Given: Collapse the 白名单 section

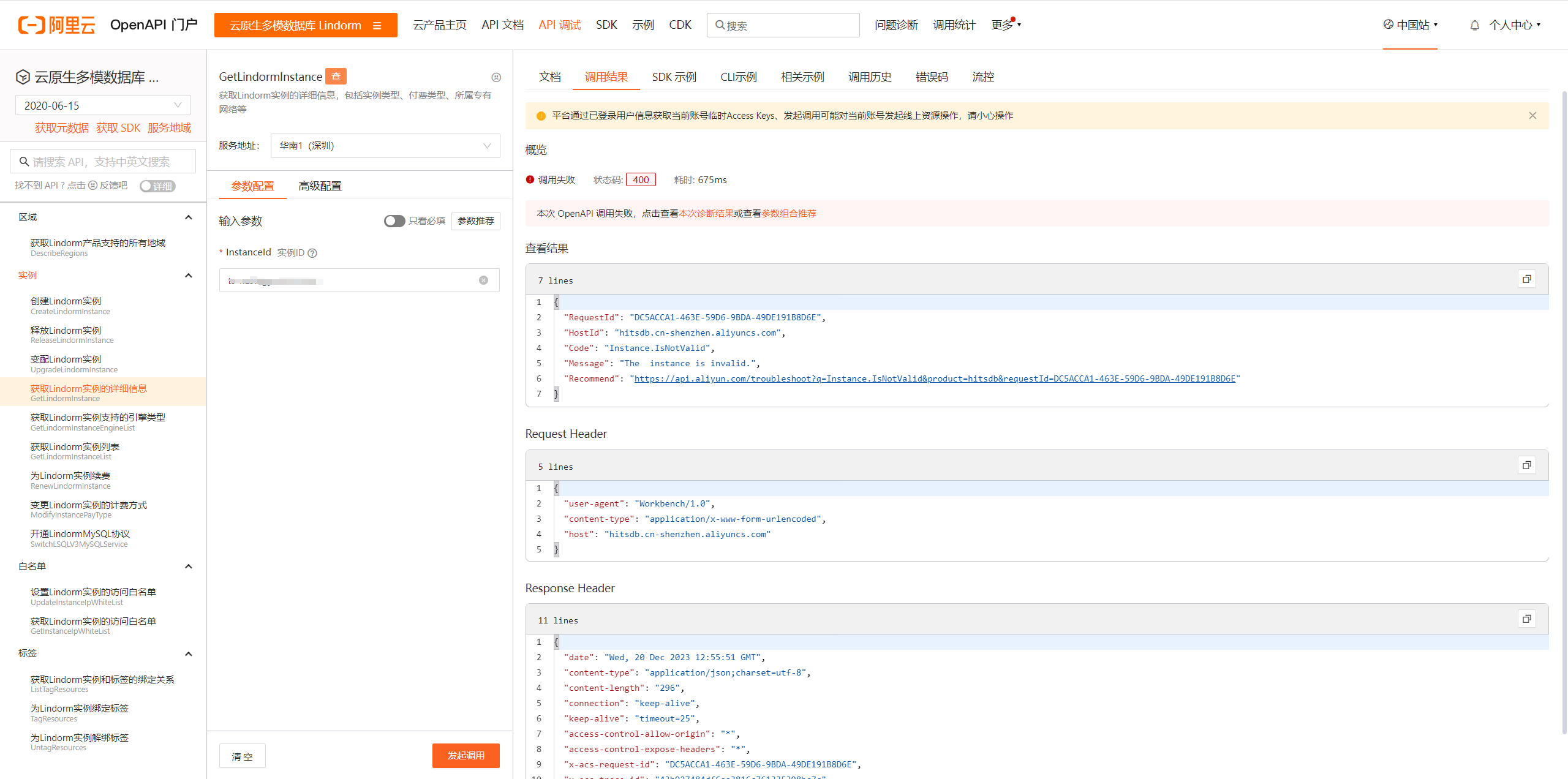Looking at the screenshot, I should coord(189,566).
